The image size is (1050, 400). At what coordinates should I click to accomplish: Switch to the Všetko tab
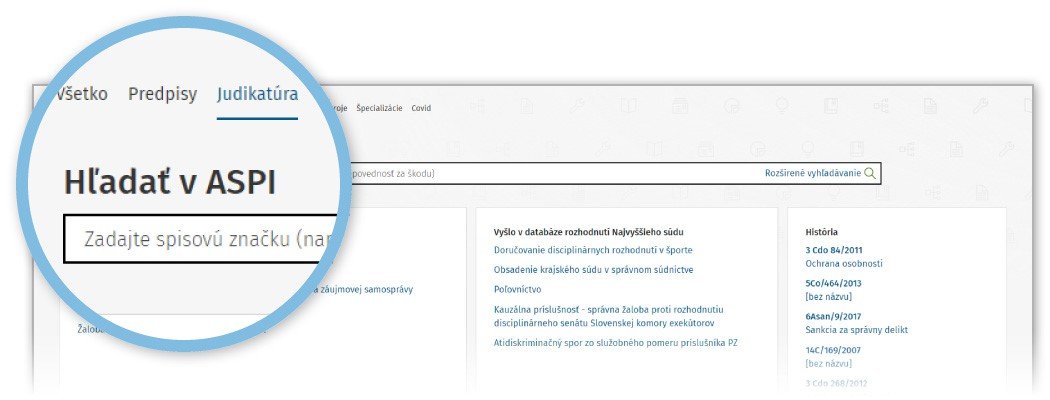coord(82,95)
